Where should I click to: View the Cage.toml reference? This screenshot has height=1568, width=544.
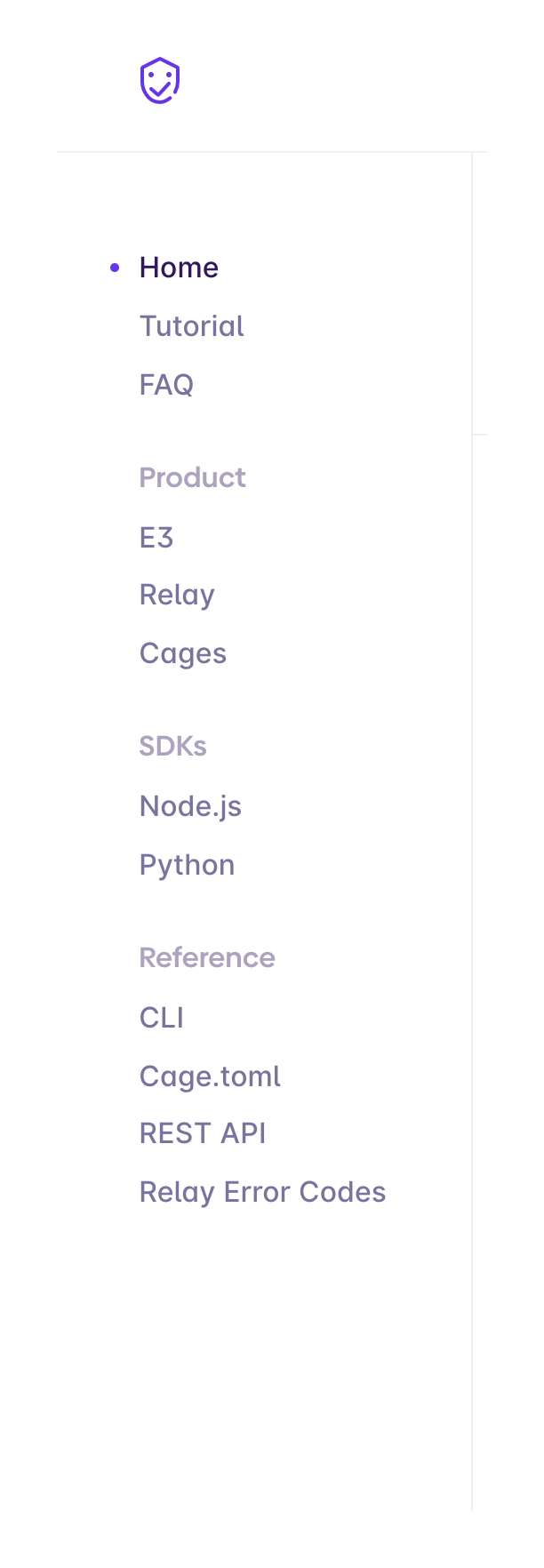pos(210,1076)
